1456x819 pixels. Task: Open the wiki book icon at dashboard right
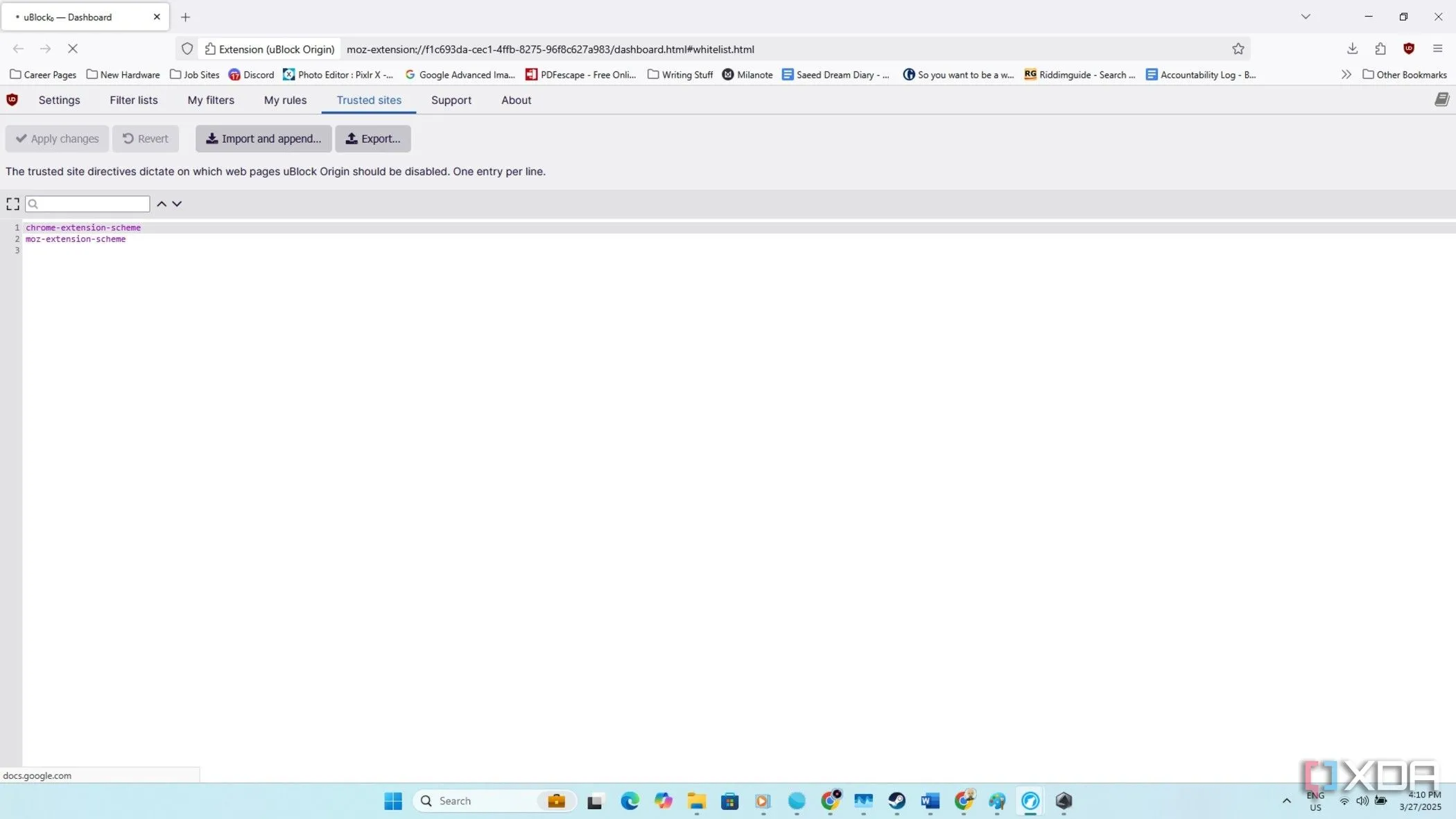coord(1441,100)
